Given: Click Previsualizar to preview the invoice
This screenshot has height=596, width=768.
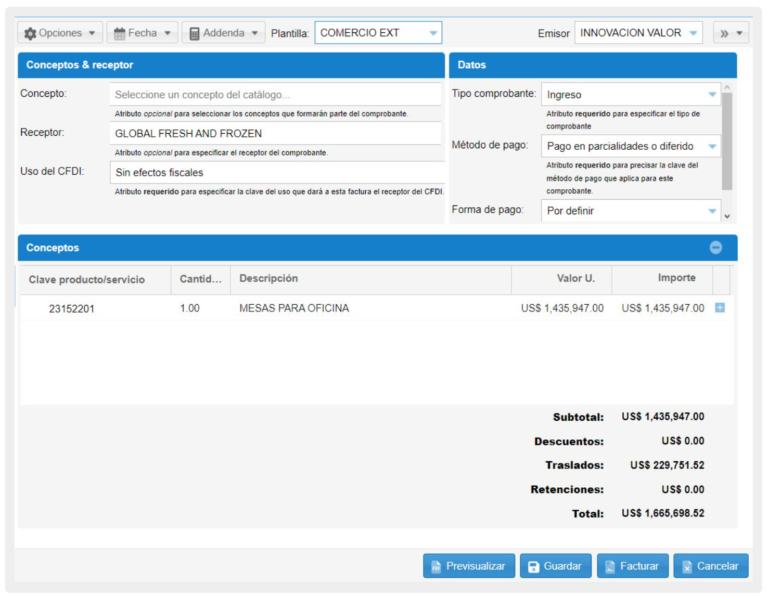Looking at the screenshot, I should click(469, 566).
